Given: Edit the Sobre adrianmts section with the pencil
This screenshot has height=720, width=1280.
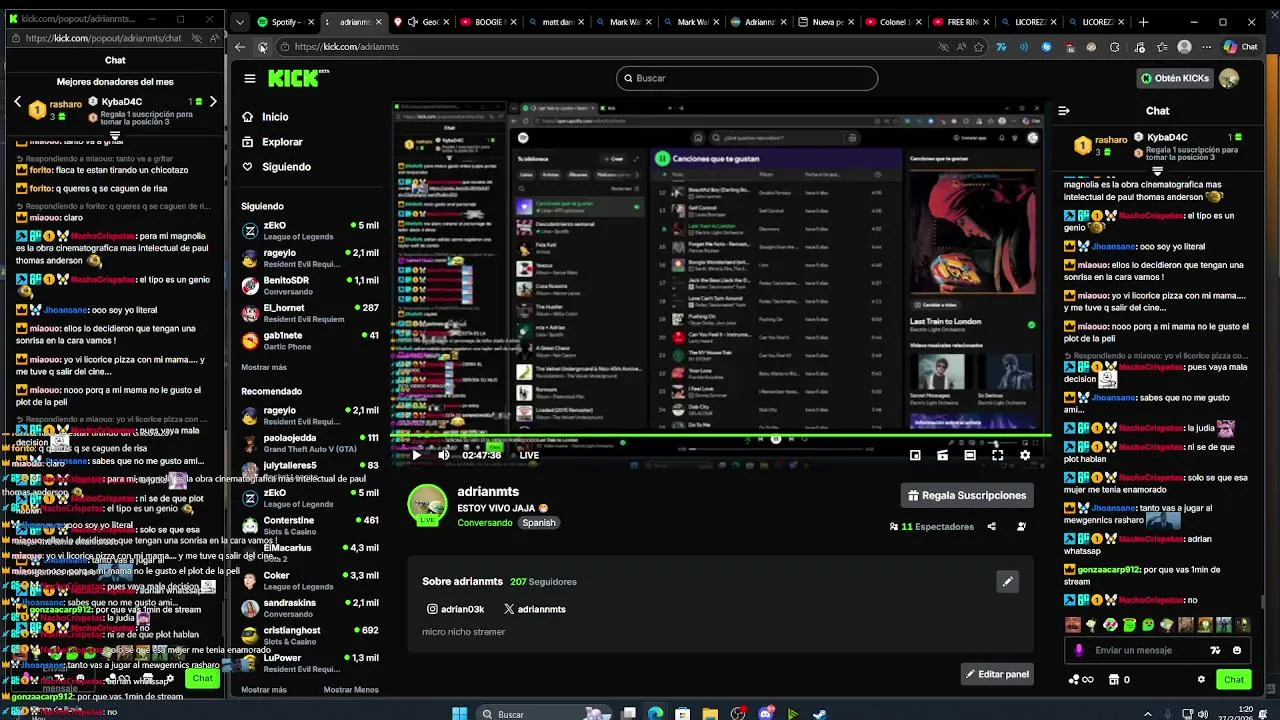Looking at the screenshot, I should point(1007,581).
